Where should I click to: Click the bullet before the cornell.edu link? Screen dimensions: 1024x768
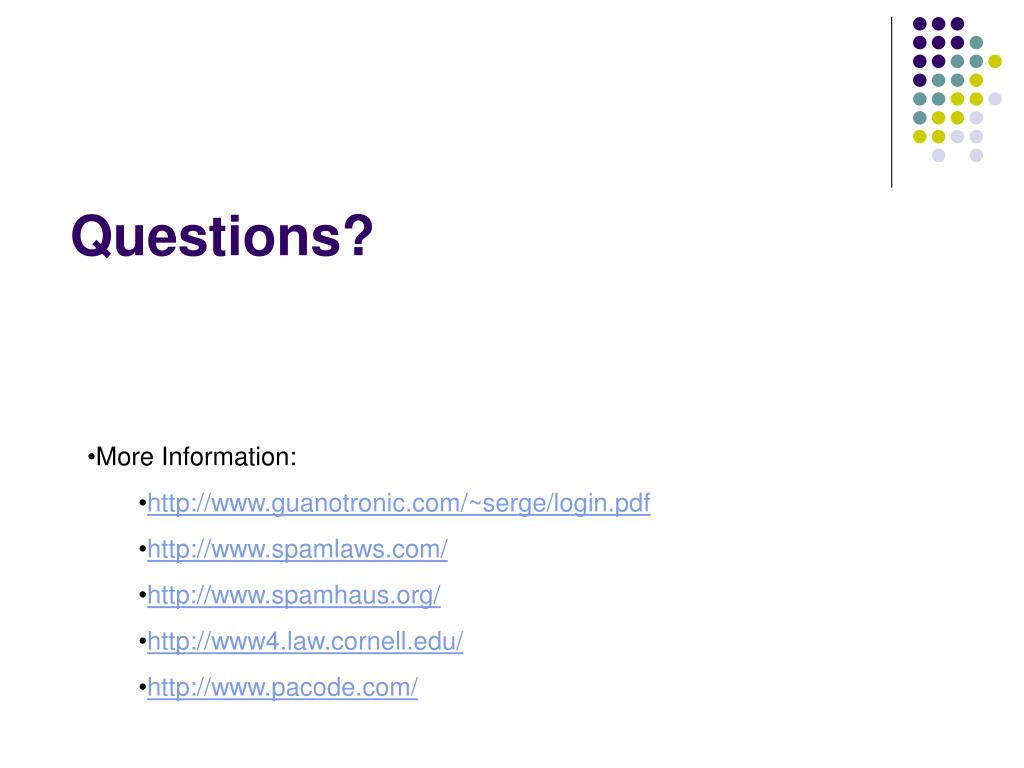[142, 642]
